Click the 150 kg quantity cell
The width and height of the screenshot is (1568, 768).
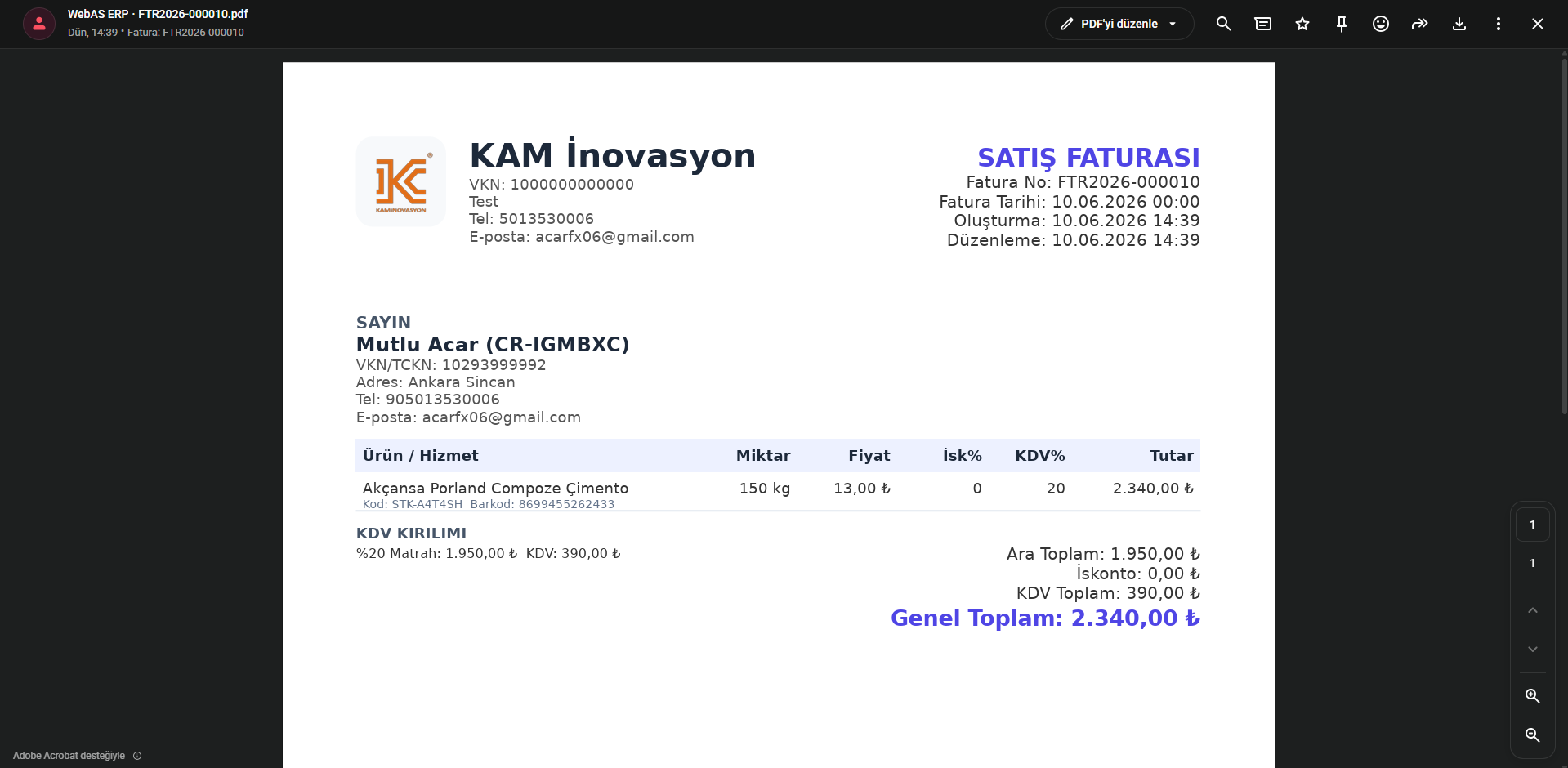[x=765, y=489]
